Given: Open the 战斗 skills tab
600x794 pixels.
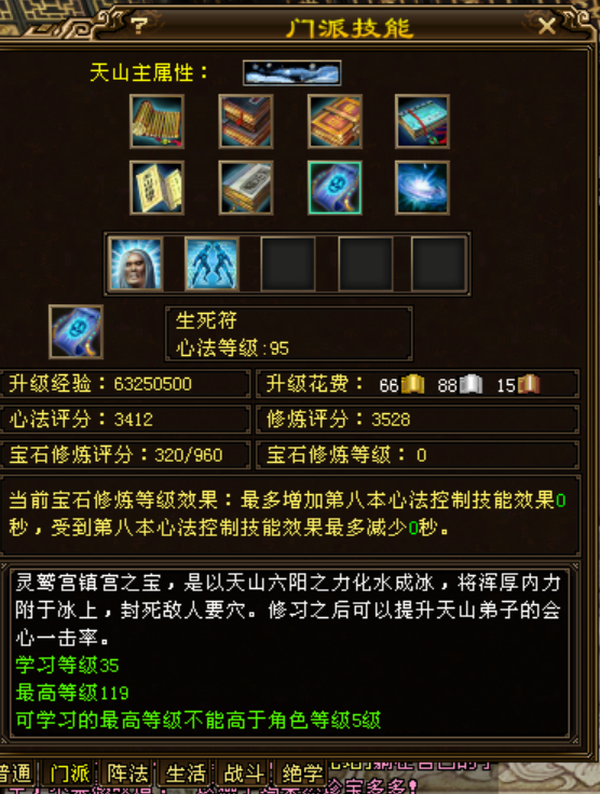Looking at the screenshot, I should click(x=244, y=773).
